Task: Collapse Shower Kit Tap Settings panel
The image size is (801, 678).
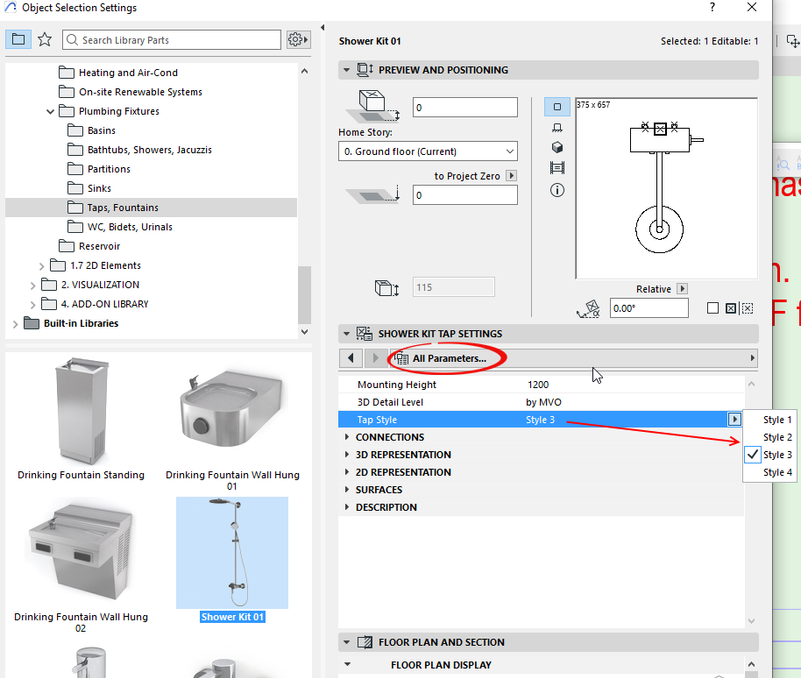Action: tap(347, 334)
